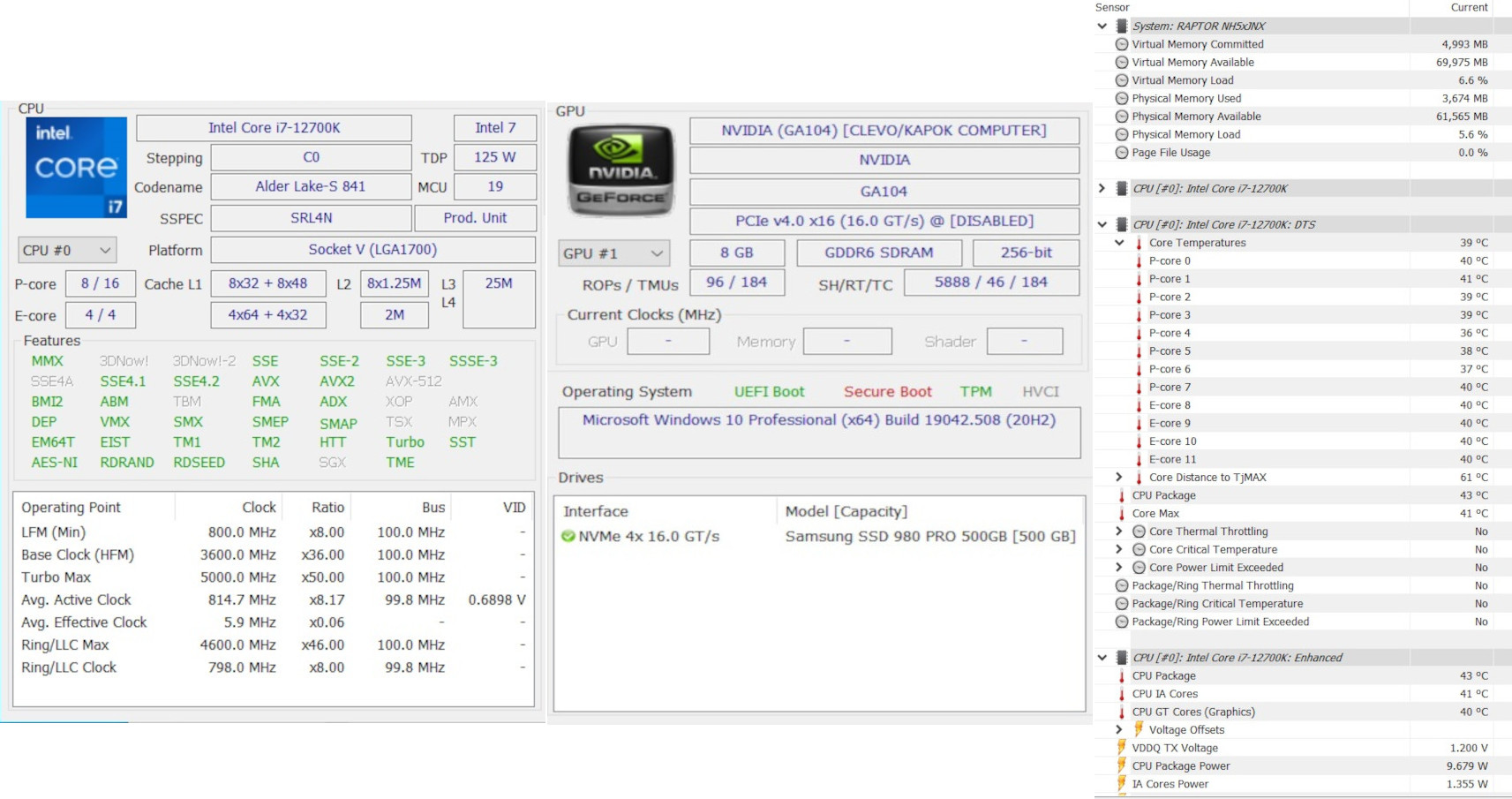Click the green check icon beside NVMe
Image resolution: width=1512 pixels, height=799 pixels.
568,537
